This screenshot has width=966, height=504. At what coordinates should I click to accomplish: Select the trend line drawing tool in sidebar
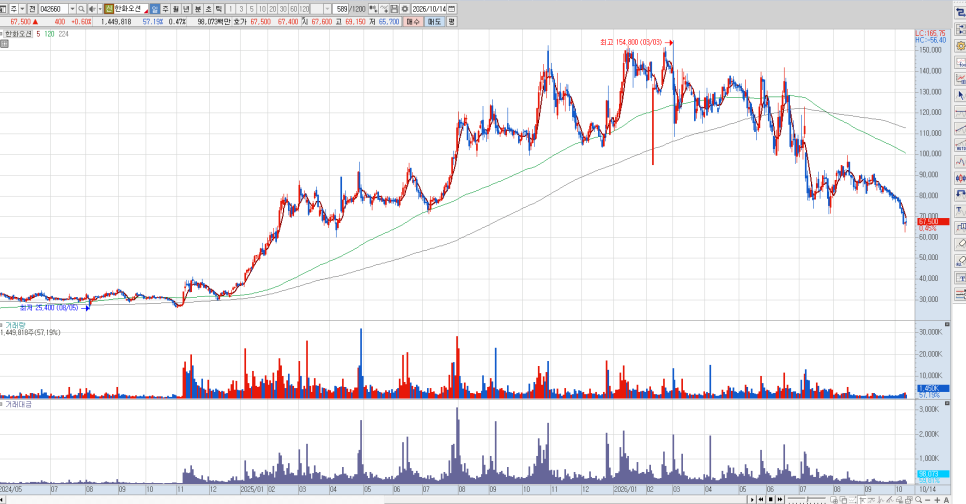[x=960, y=129]
